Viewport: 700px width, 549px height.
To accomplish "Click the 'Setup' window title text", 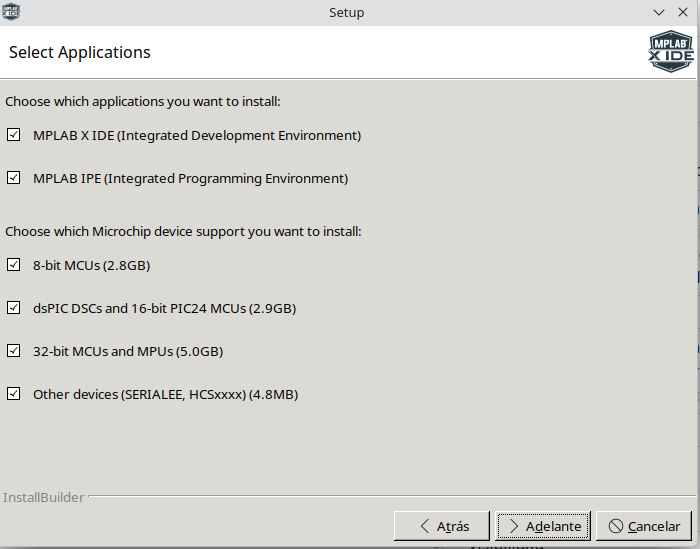I will click(x=346, y=13).
